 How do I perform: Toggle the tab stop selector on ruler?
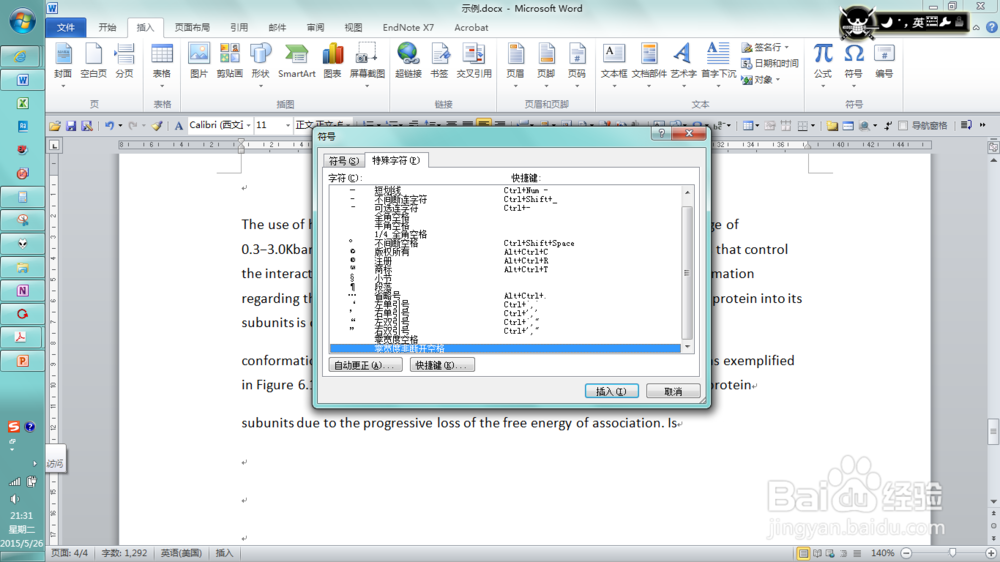pyautogui.click(x=55, y=145)
